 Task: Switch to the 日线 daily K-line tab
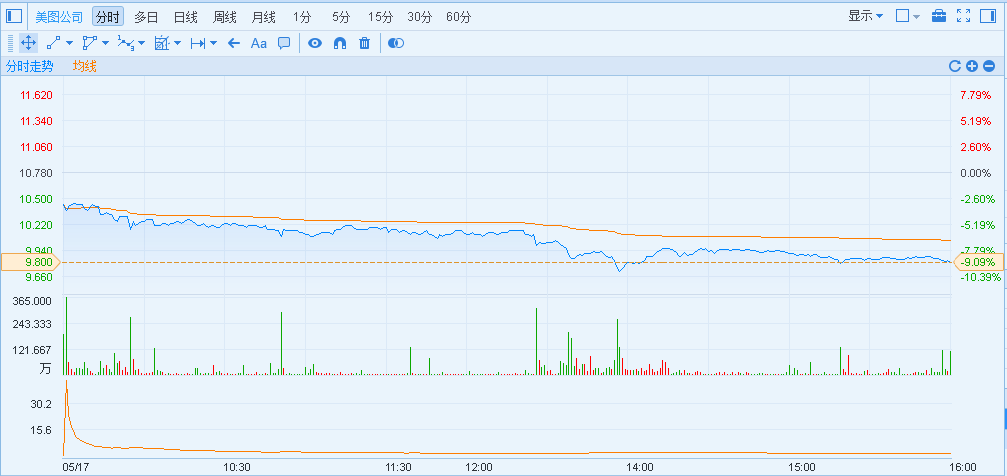(x=186, y=17)
